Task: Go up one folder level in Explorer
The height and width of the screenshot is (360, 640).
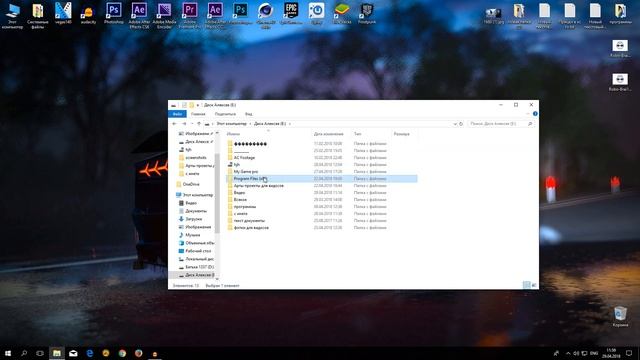Action: (x=199, y=124)
